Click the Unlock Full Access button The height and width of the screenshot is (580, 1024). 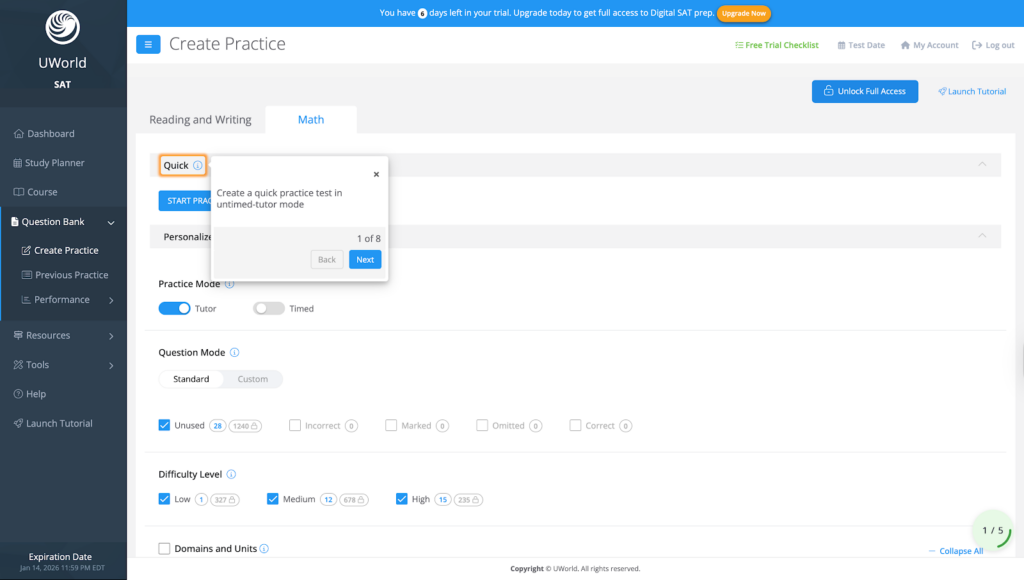click(865, 91)
